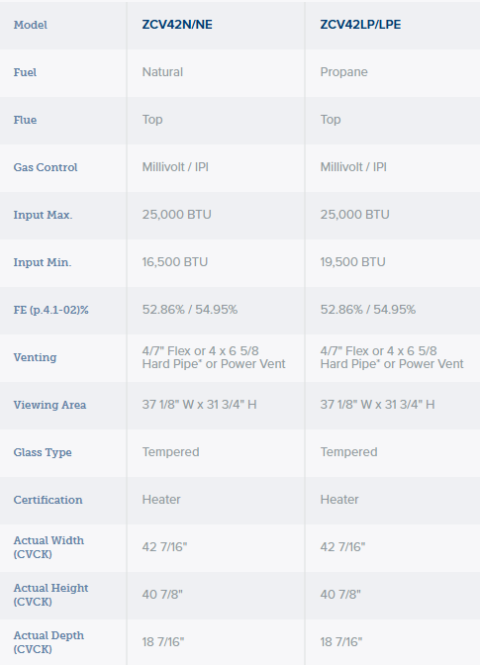Select the Natural fuel cell
This screenshot has height=665, width=480.
click(162, 72)
